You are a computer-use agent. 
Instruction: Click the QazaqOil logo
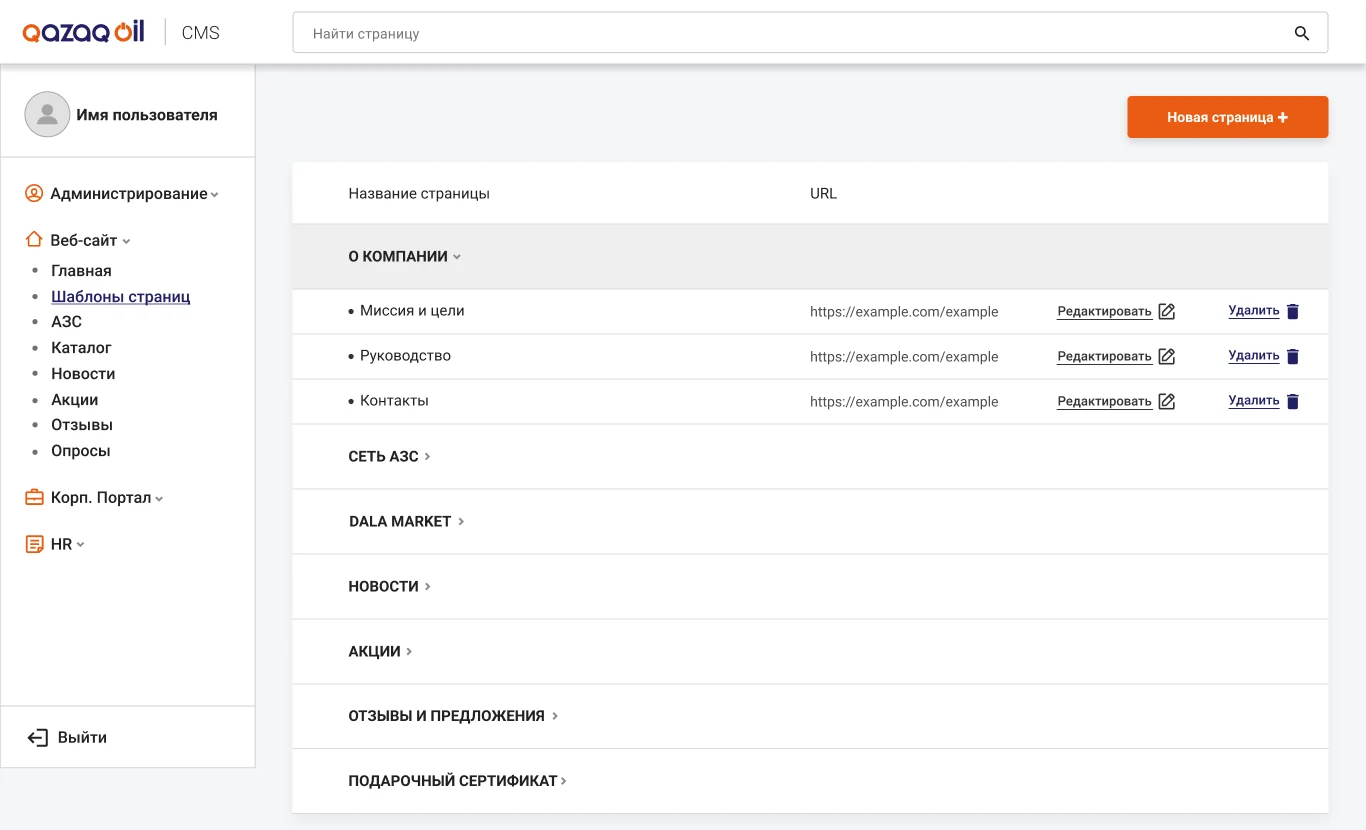84,32
